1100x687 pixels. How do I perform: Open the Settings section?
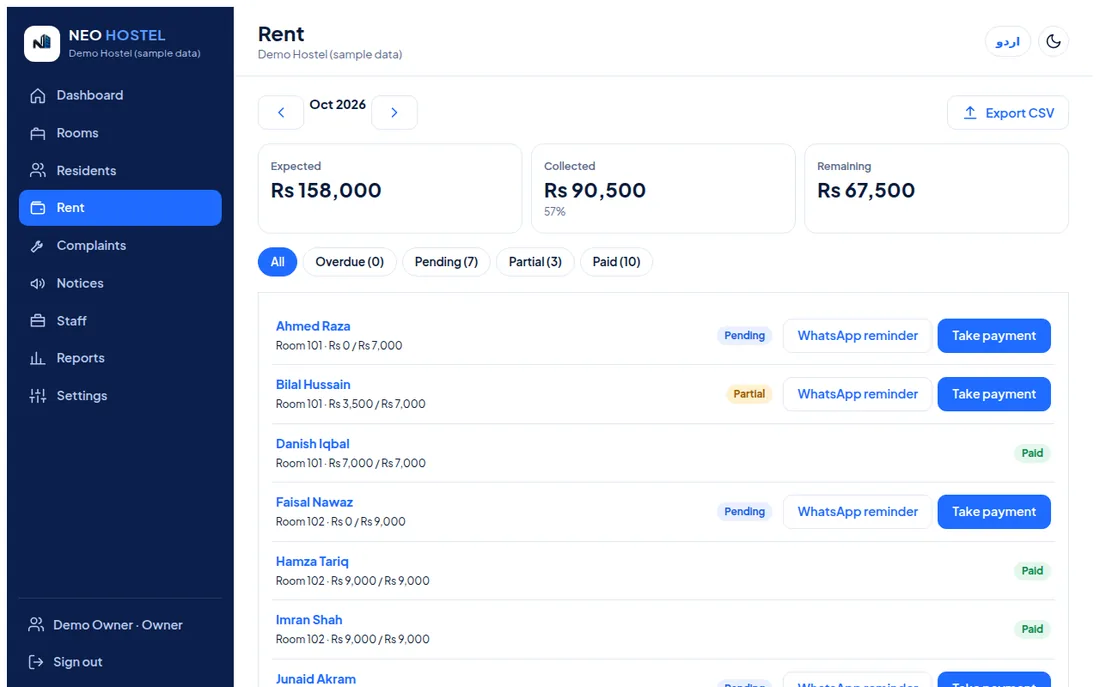pyautogui.click(x=120, y=396)
